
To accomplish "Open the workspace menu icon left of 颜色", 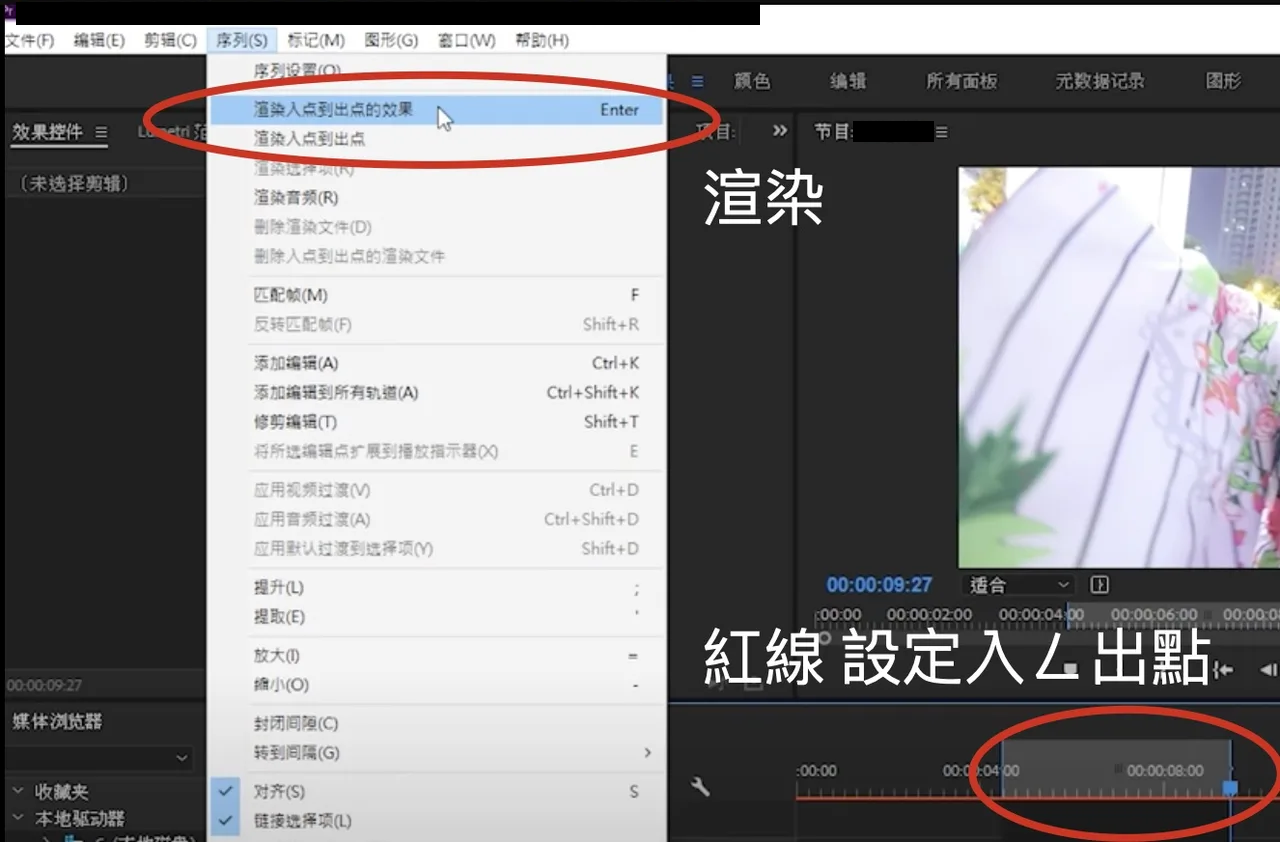I will [697, 81].
